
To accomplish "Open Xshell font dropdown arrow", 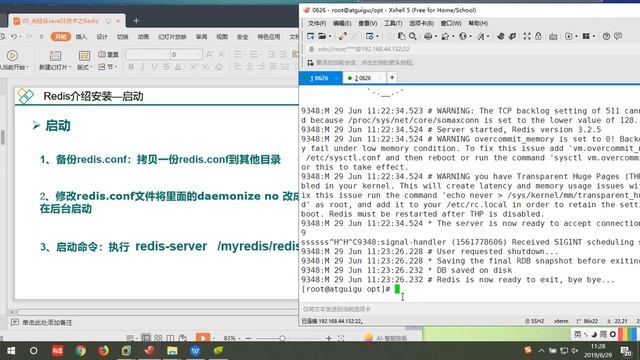I will pyautogui.click(x=488, y=37).
